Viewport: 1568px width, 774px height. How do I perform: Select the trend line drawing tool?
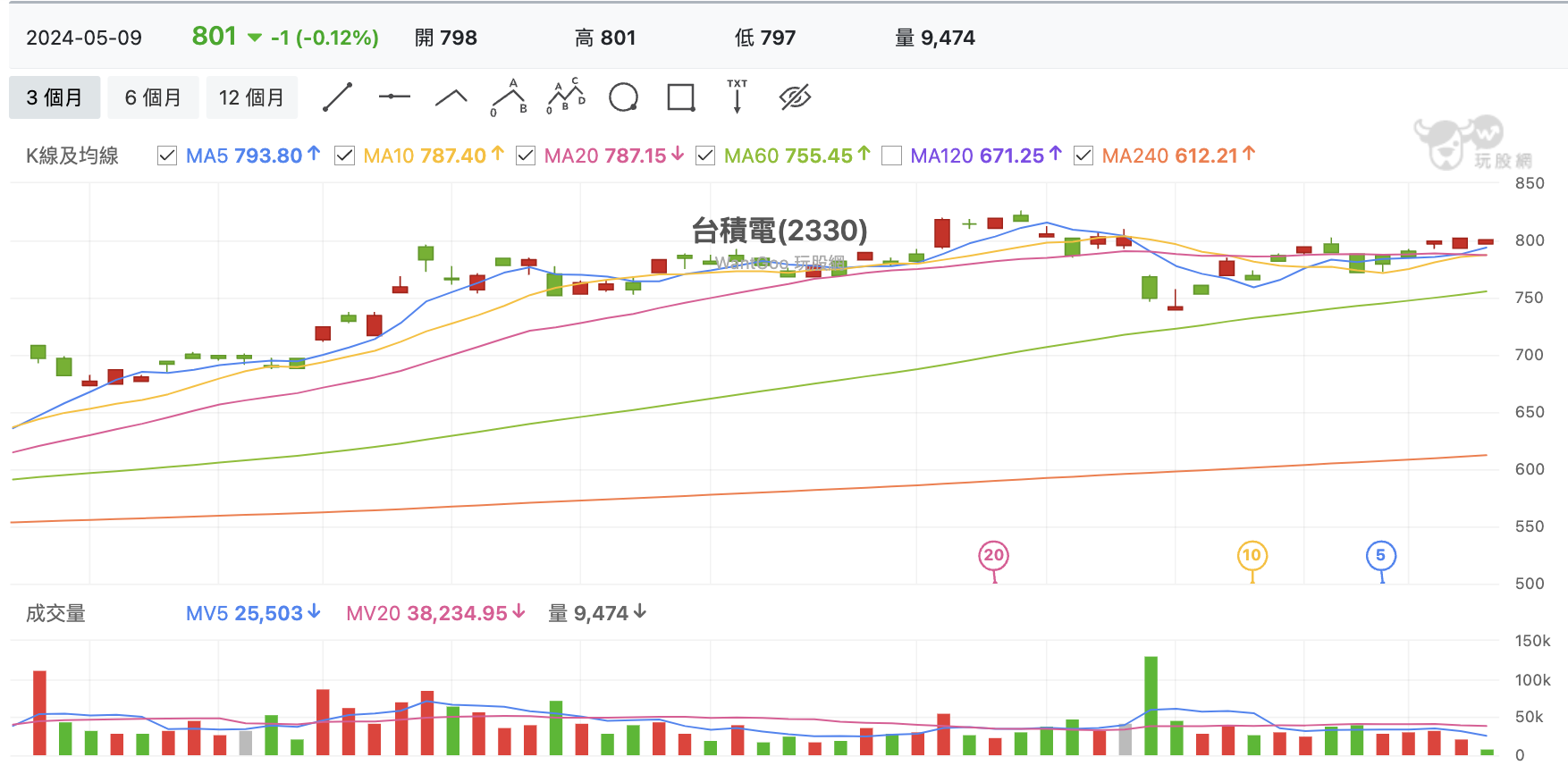337,97
